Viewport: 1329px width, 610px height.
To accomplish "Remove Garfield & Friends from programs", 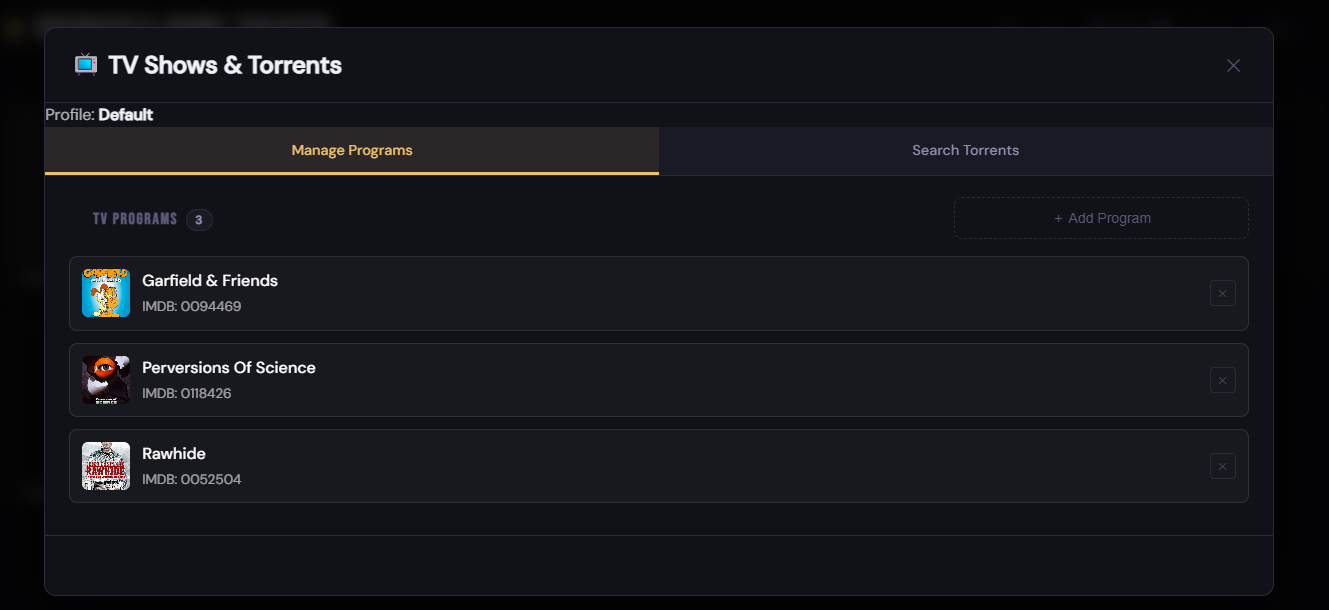I will click(x=1222, y=293).
